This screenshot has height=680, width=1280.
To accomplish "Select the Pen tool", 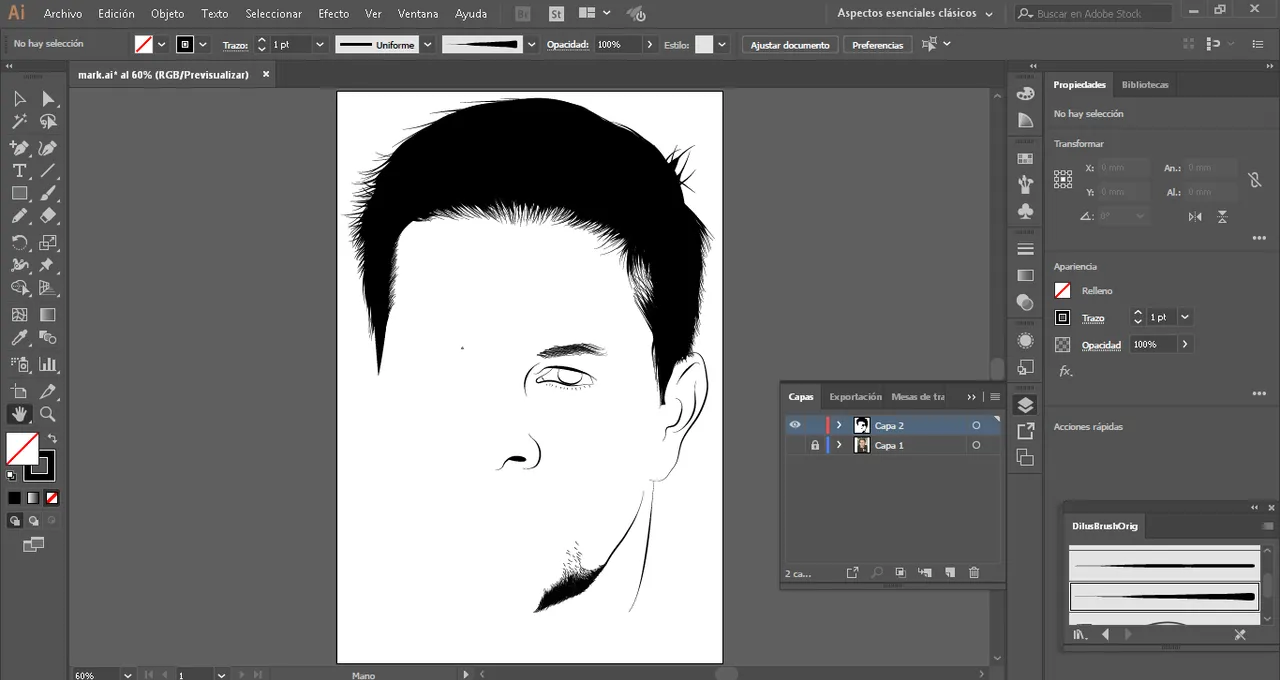I will click(x=19, y=148).
